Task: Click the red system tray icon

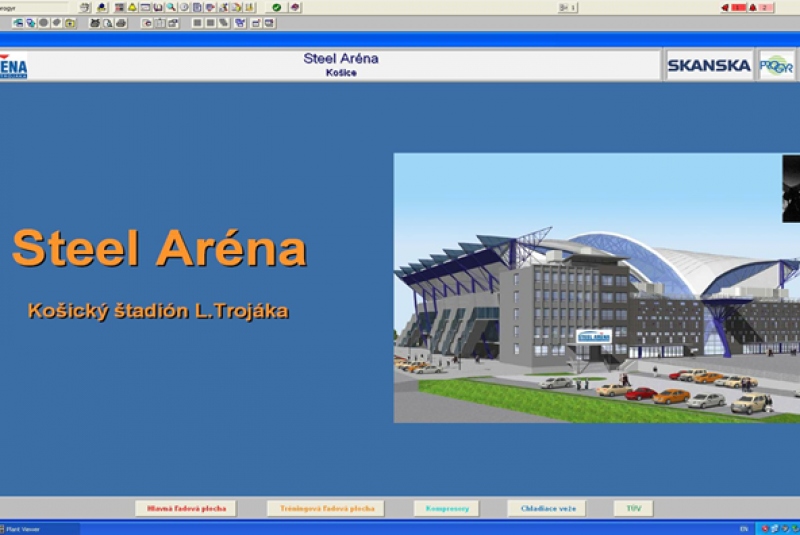Action: [764, 529]
